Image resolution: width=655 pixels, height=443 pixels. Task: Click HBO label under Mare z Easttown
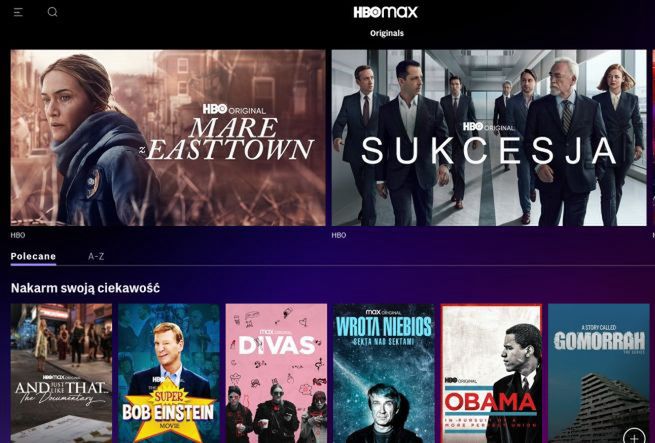(x=18, y=235)
